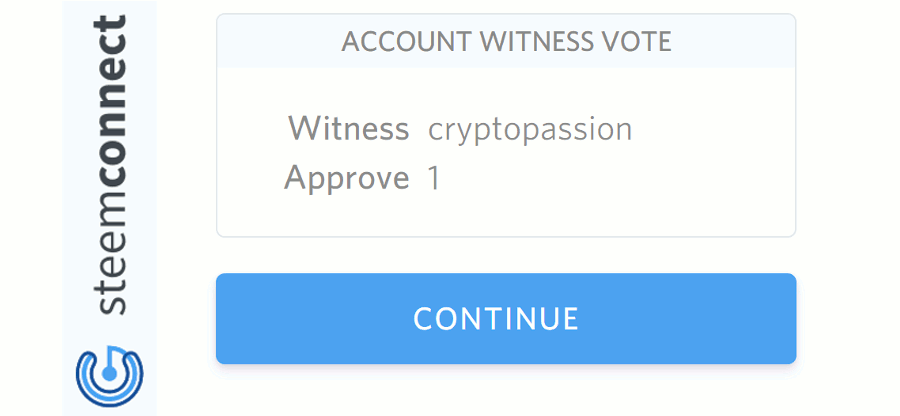This screenshot has width=900, height=416.
Task: Click the steemconnect circular logo icon
Action: [109, 375]
